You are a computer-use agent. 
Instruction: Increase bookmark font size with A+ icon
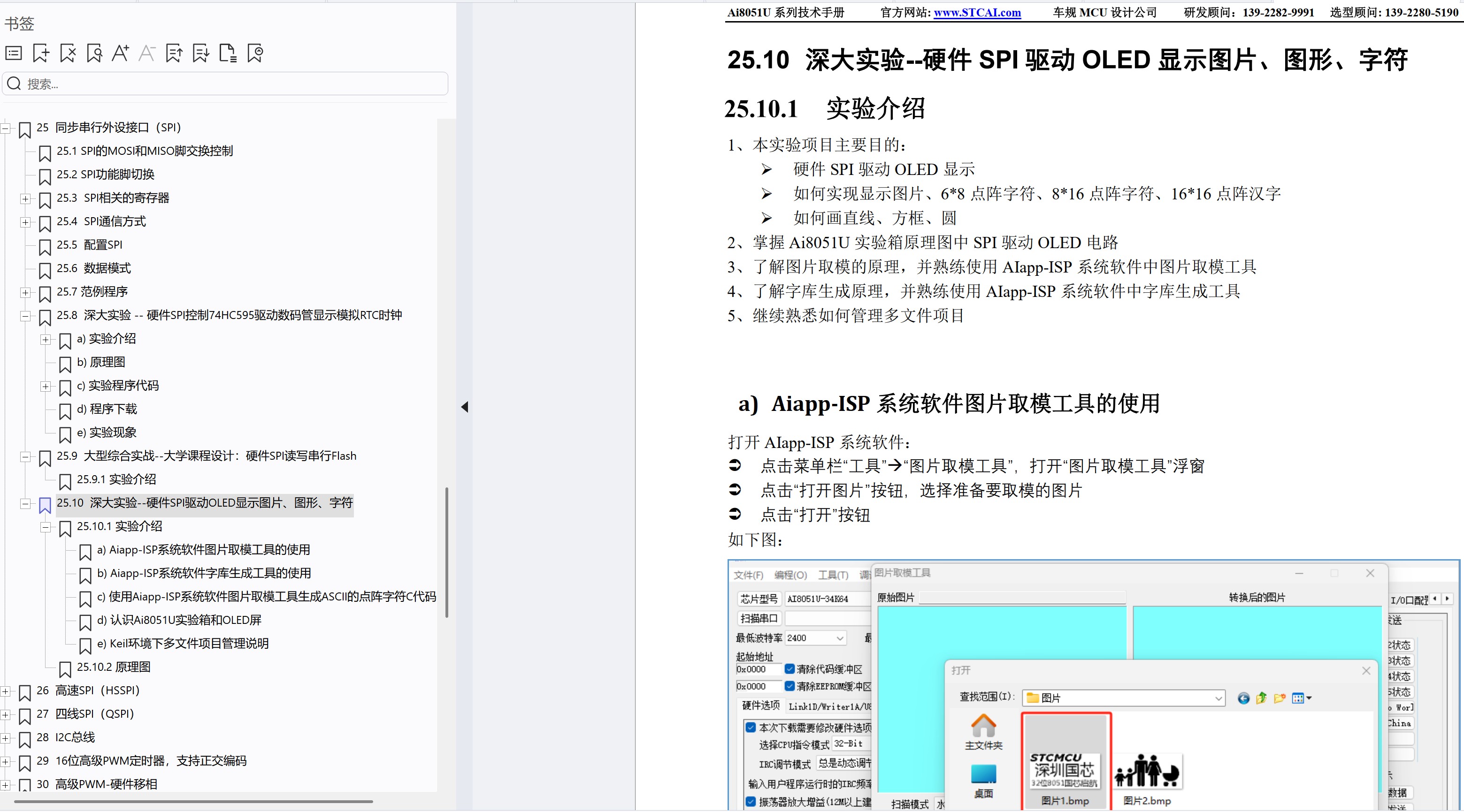(x=121, y=53)
